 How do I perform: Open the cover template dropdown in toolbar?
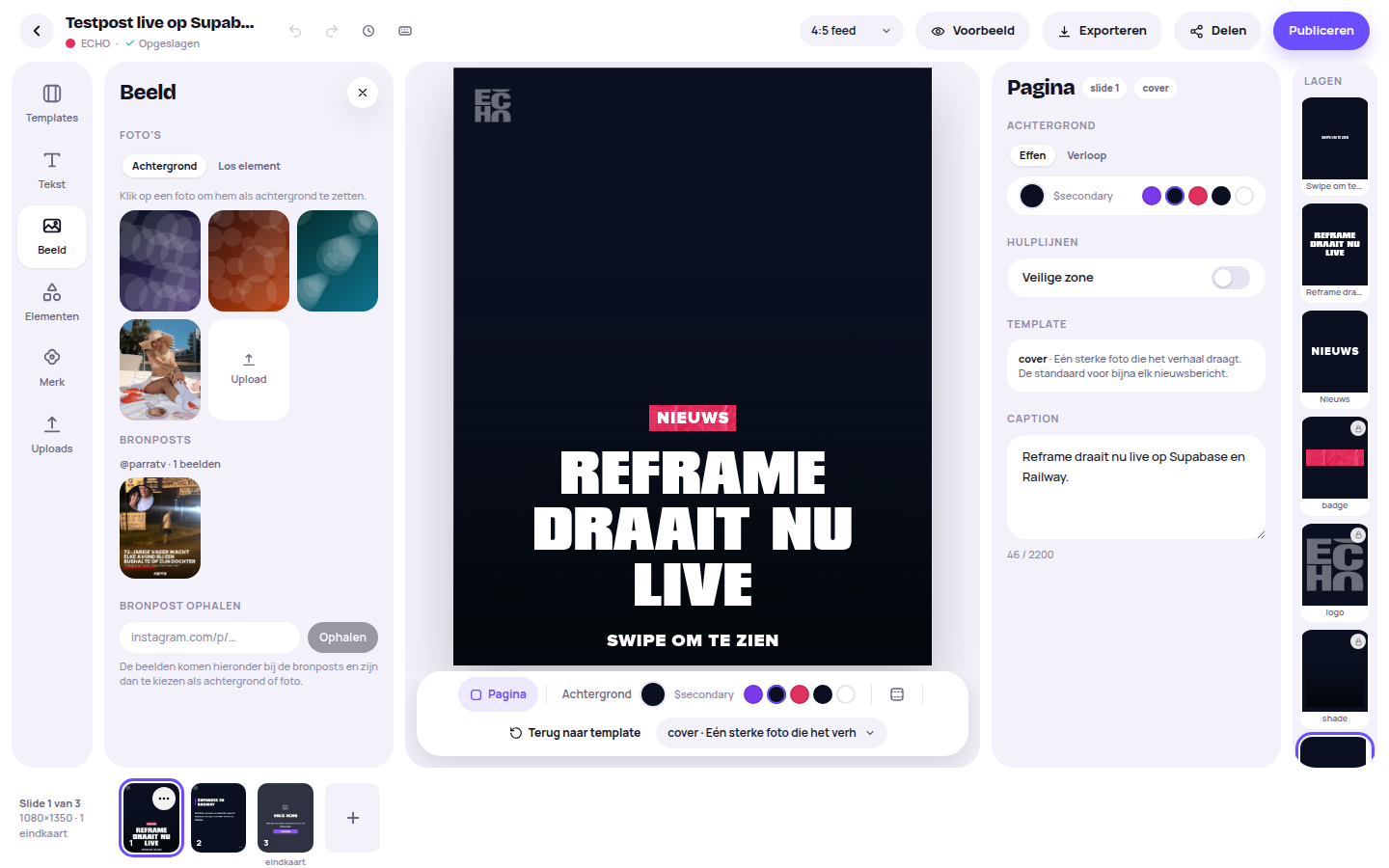771,733
